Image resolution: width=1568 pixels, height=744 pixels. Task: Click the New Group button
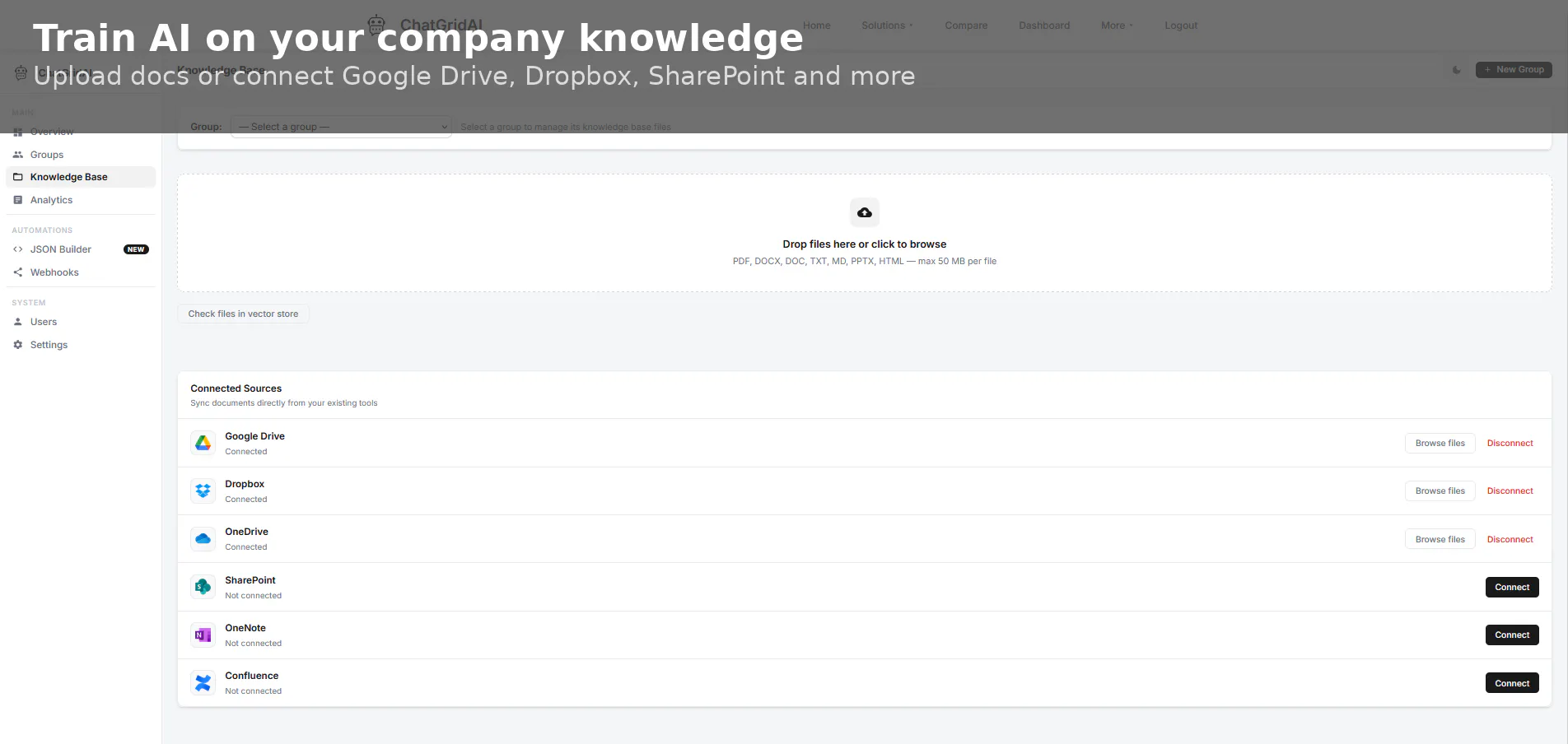(x=1514, y=70)
